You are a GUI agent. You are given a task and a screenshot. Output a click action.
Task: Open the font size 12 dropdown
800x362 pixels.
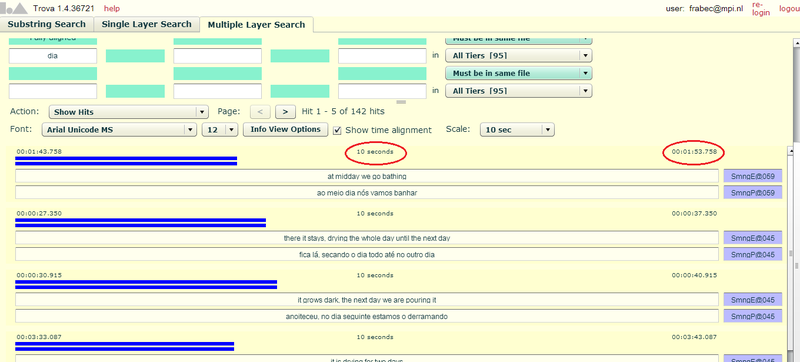coord(220,130)
